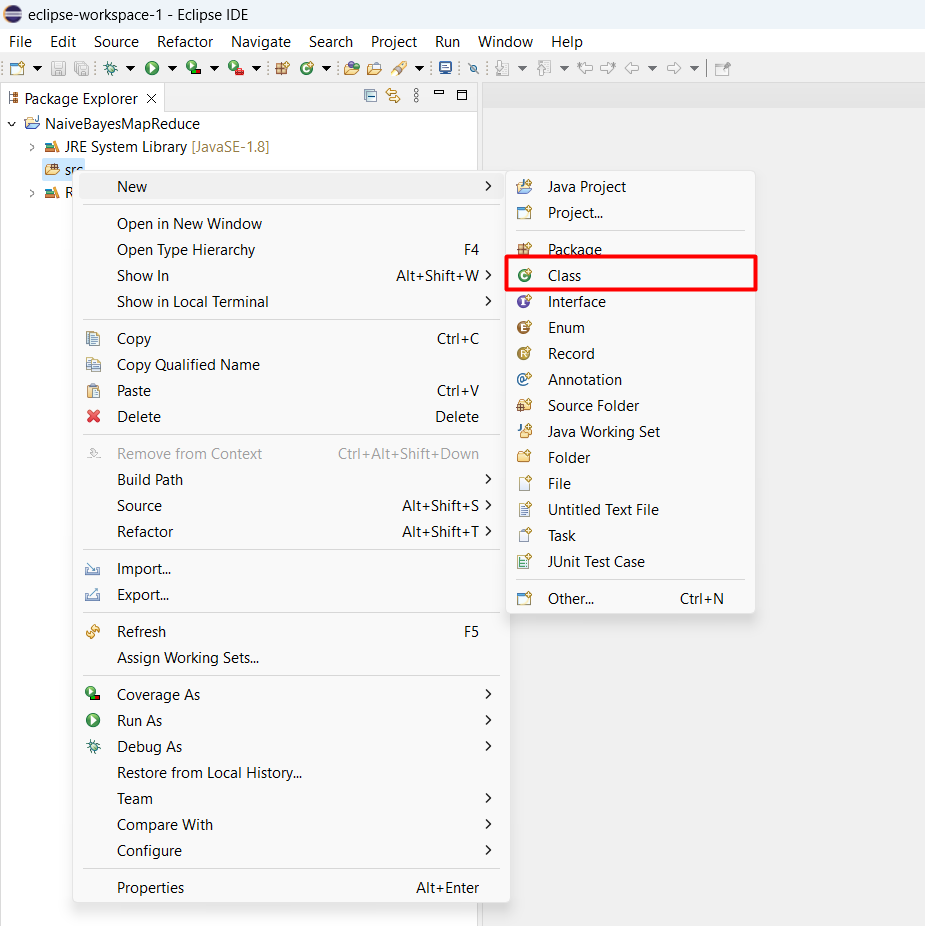
Task: Click Collapse All icon in Package Explorer
Action: coord(370,97)
